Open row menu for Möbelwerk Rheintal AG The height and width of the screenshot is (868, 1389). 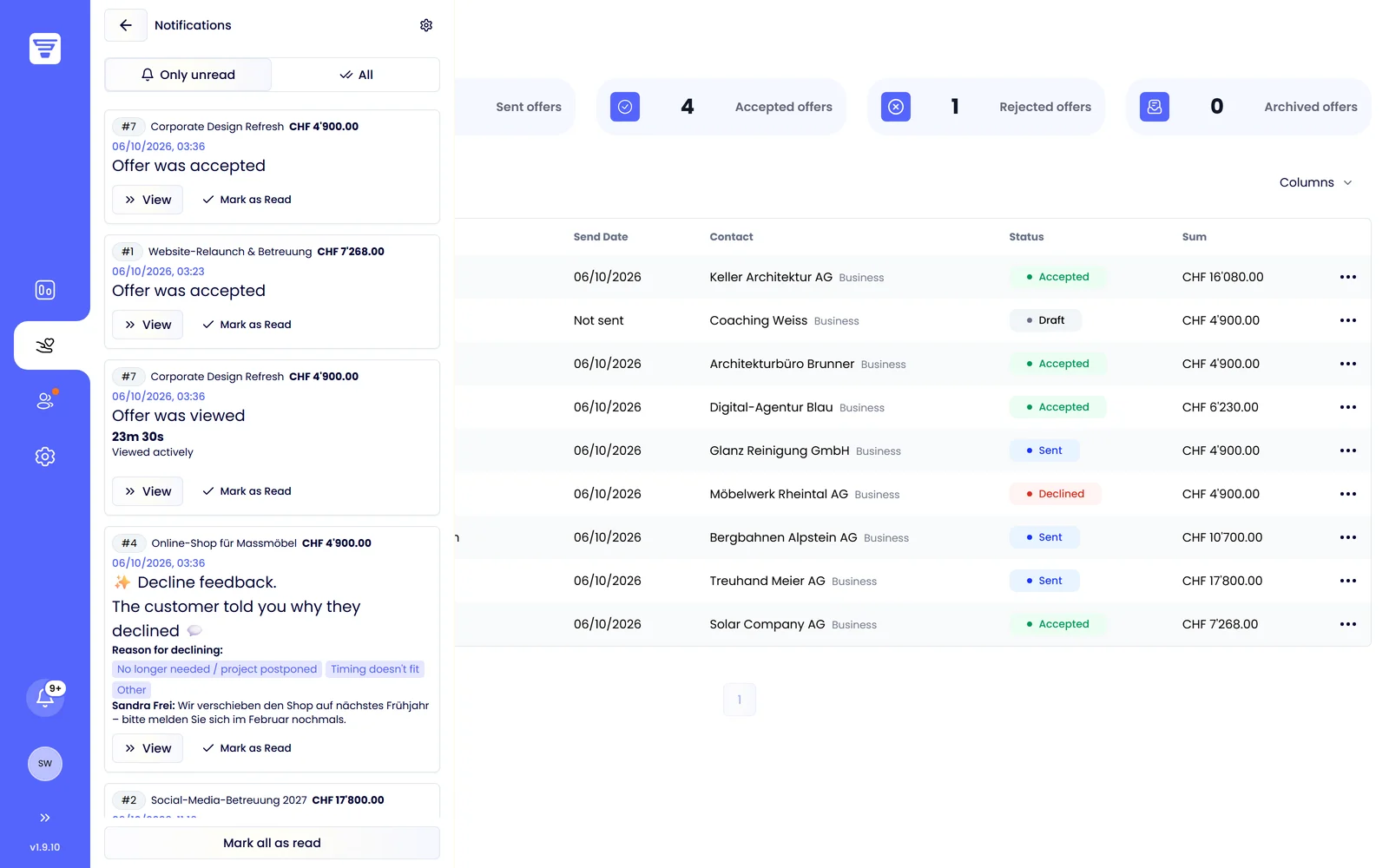click(x=1347, y=494)
